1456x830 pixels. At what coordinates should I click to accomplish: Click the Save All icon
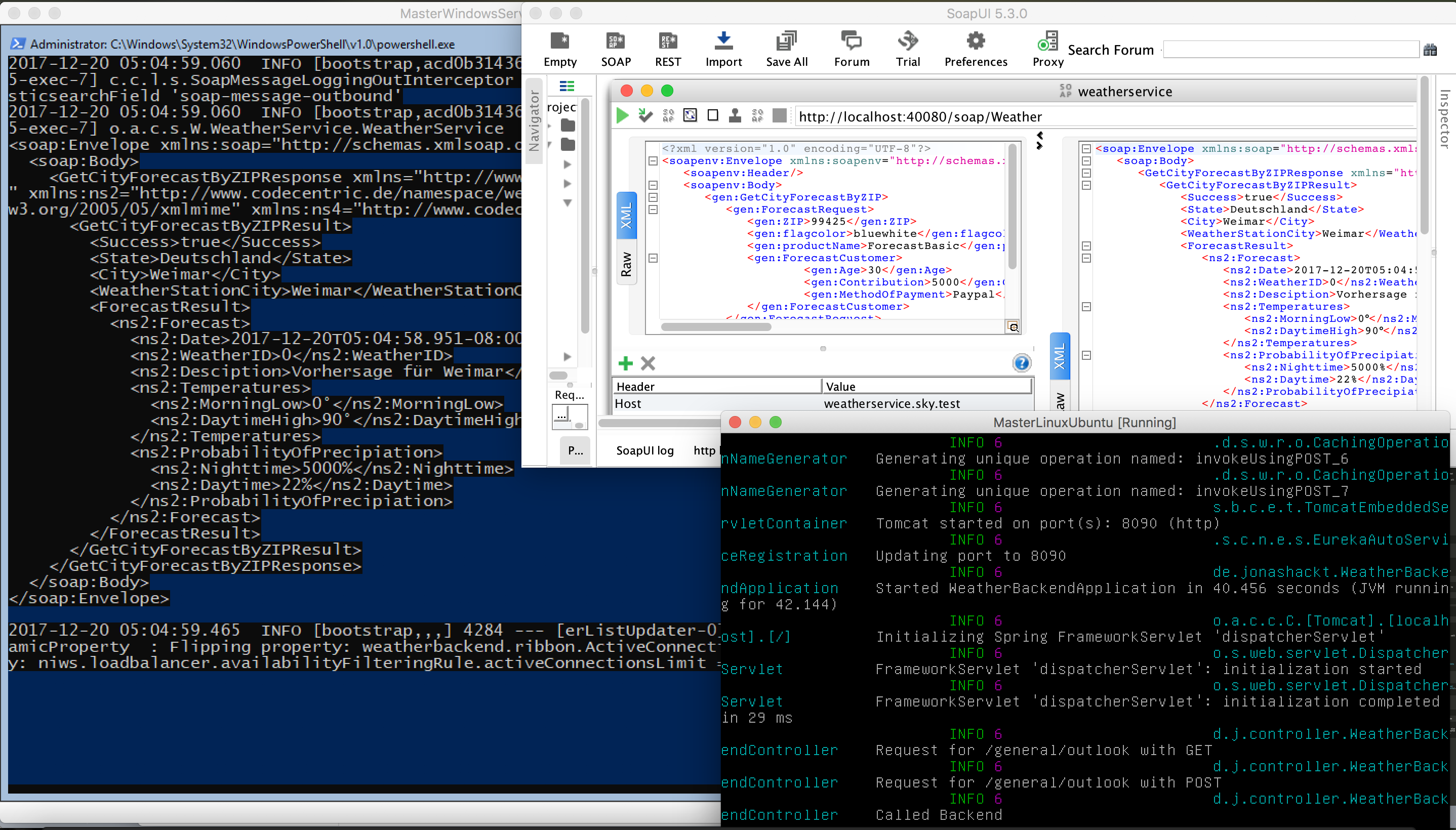point(786,41)
